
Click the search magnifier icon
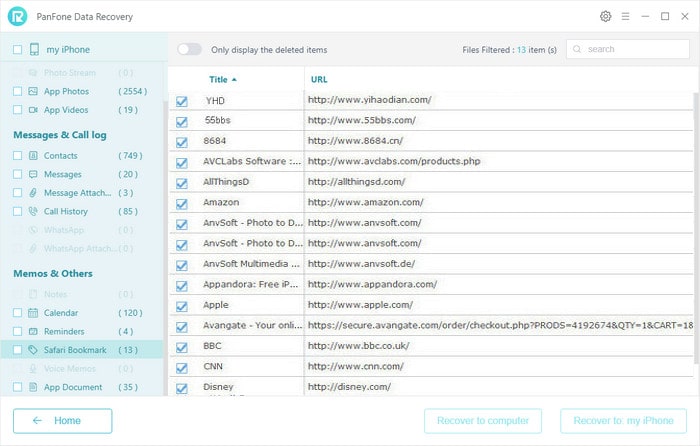point(577,49)
